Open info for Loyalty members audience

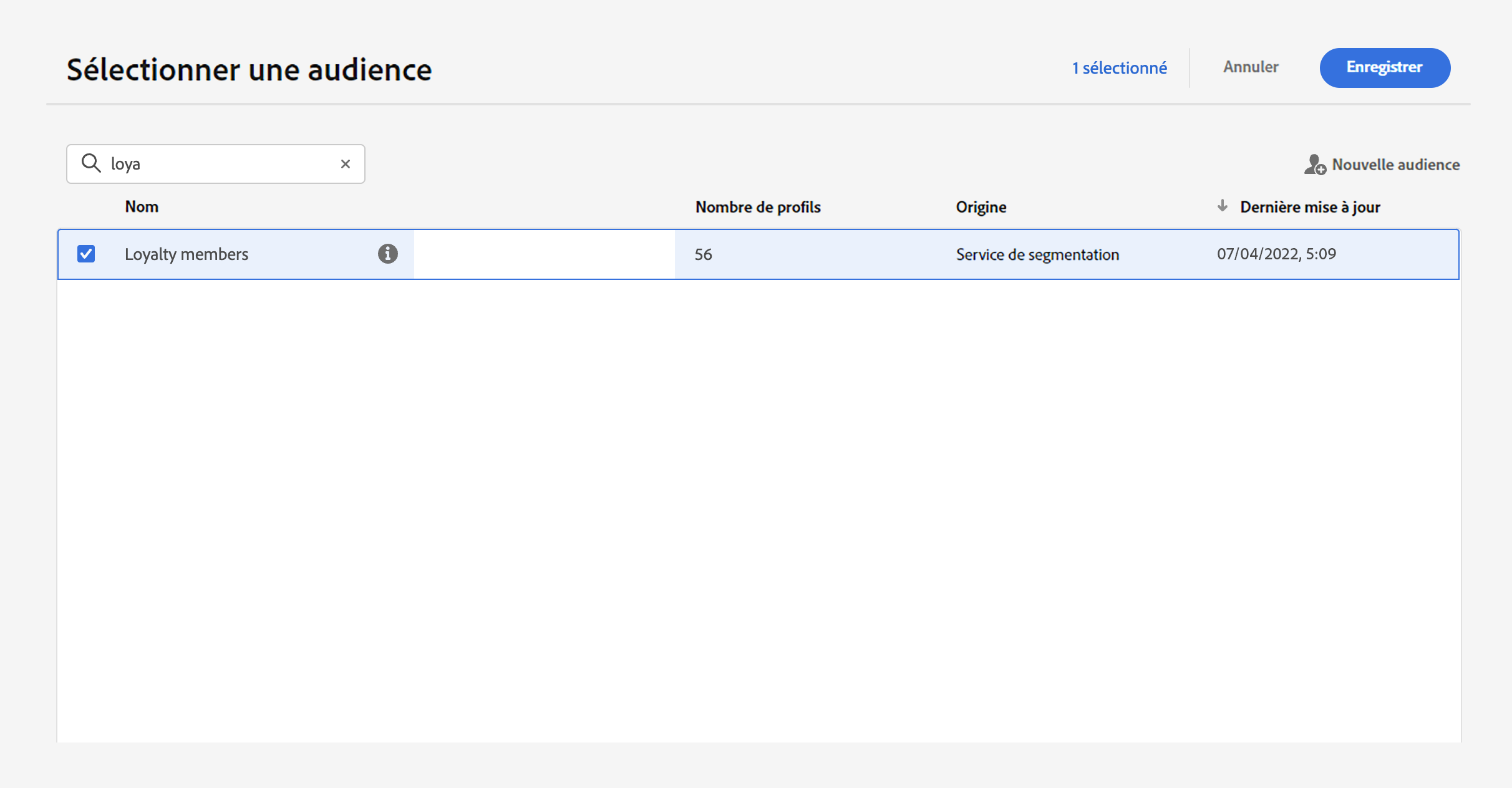(387, 254)
